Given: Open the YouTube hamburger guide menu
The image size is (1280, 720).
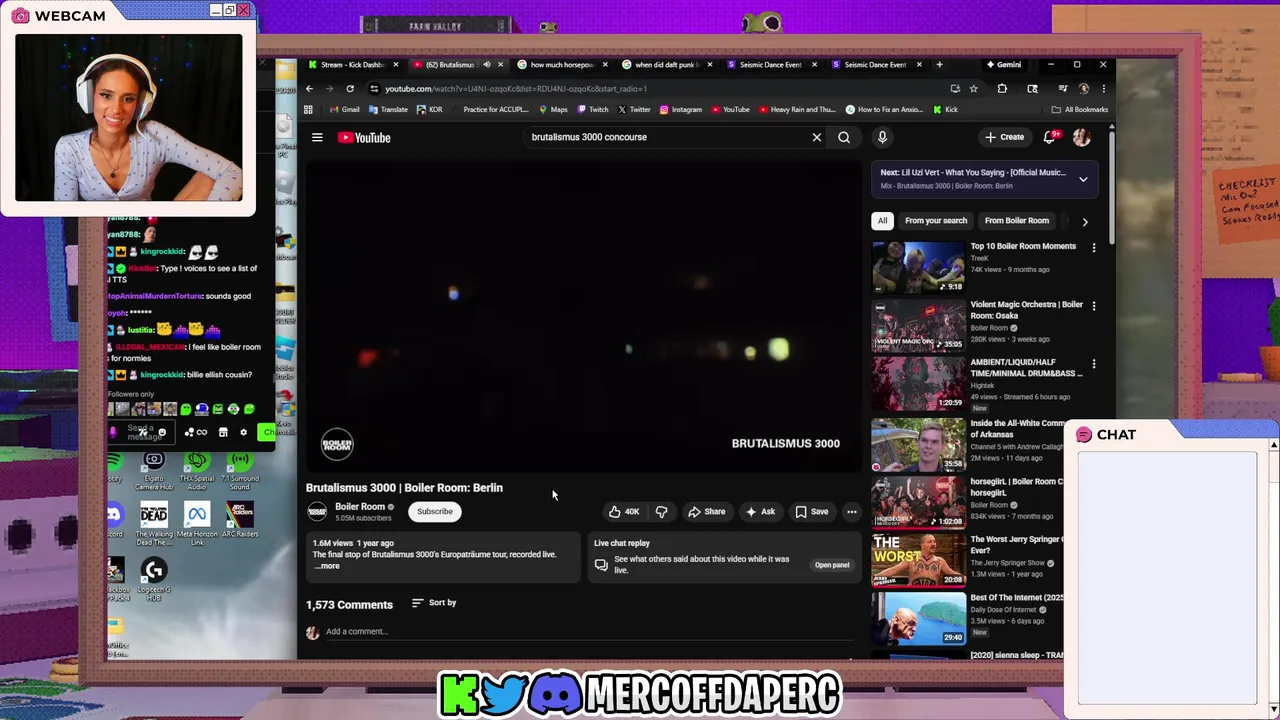Looking at the screenshot, I should (x=317, y=138).
